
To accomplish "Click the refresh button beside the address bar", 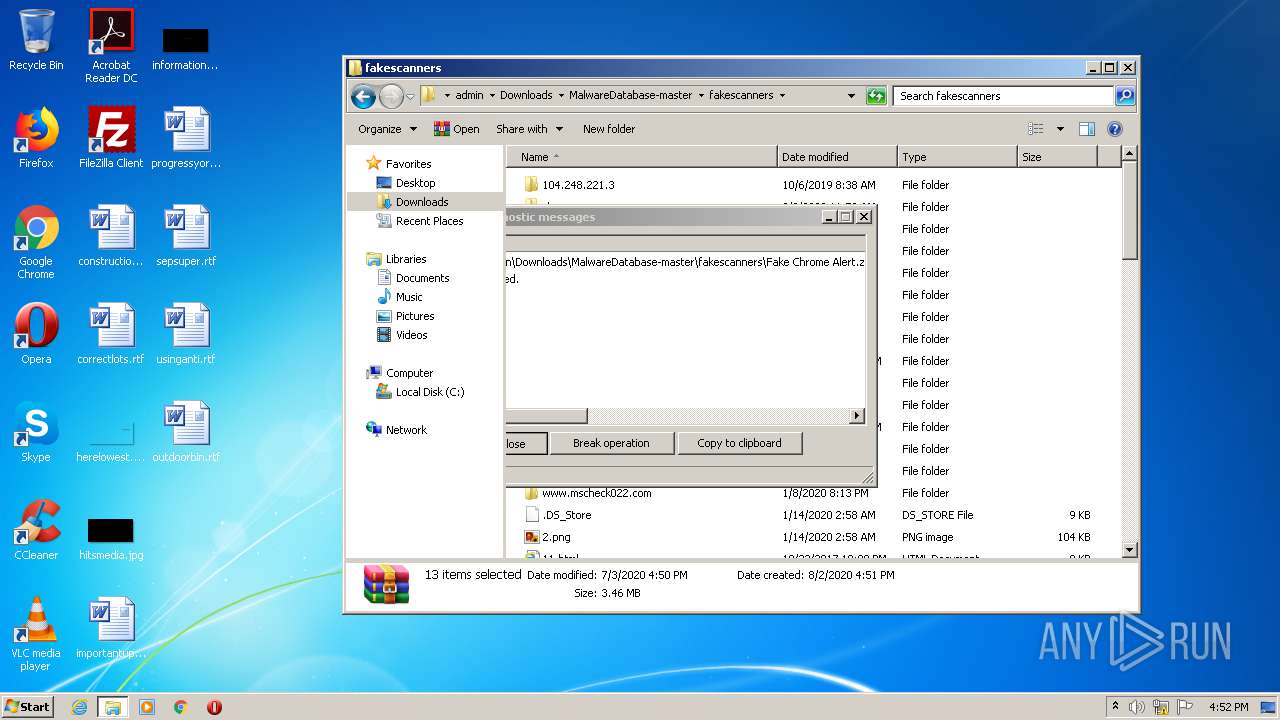I will pyautogui.click(x=876, y=96).
